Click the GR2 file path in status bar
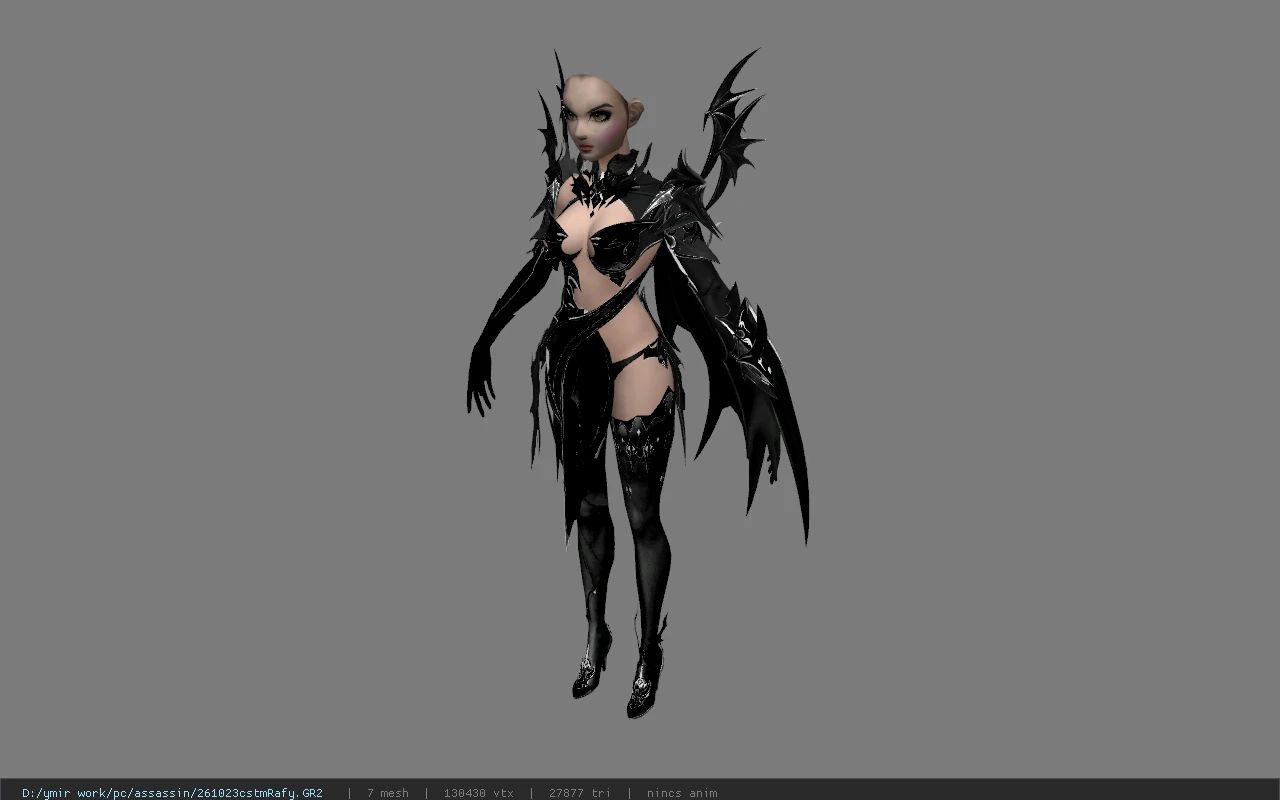The image size is (1280, 800). [172, 793]
